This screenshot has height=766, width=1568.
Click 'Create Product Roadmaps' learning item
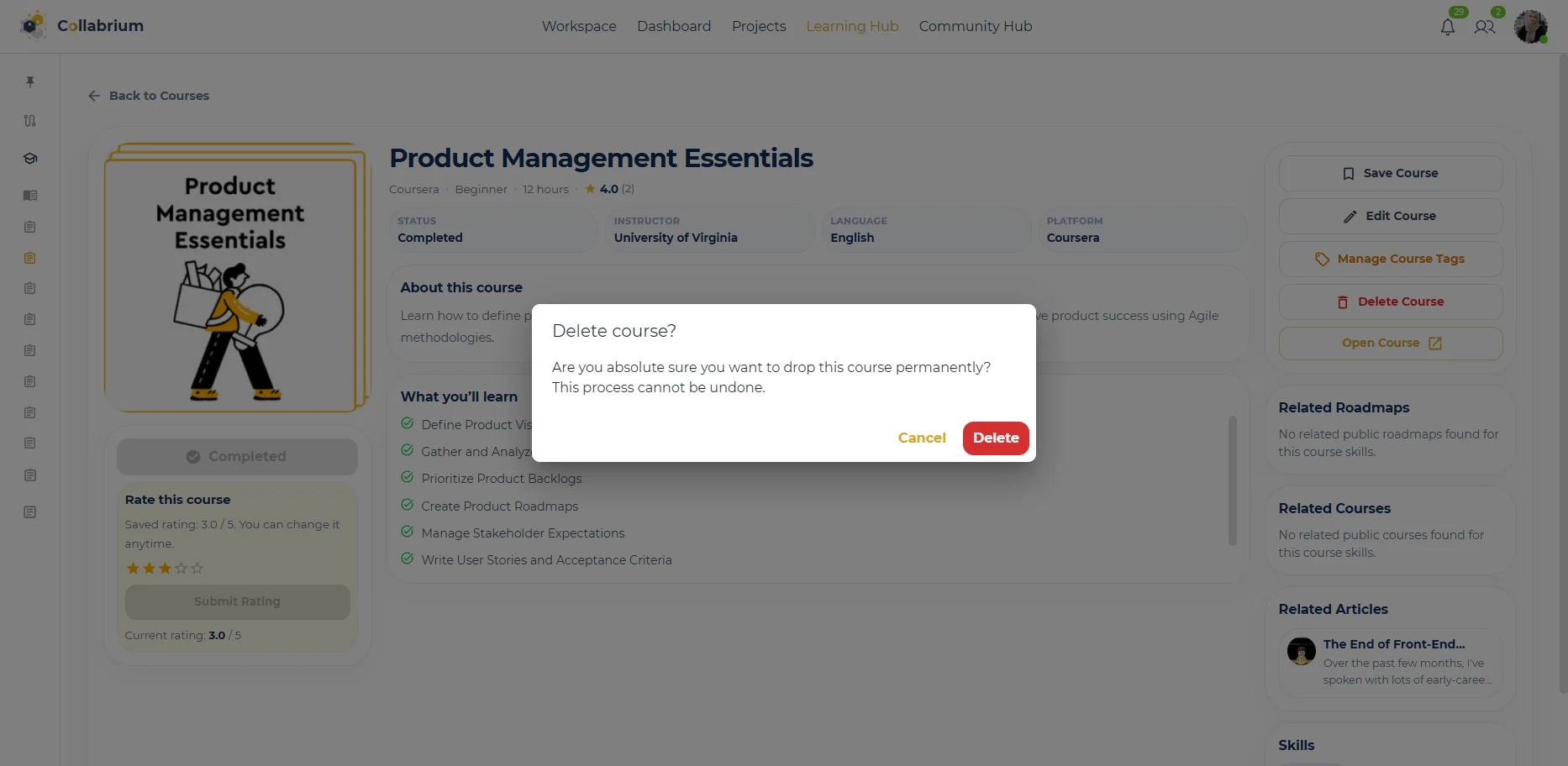(x=499, y=506)
